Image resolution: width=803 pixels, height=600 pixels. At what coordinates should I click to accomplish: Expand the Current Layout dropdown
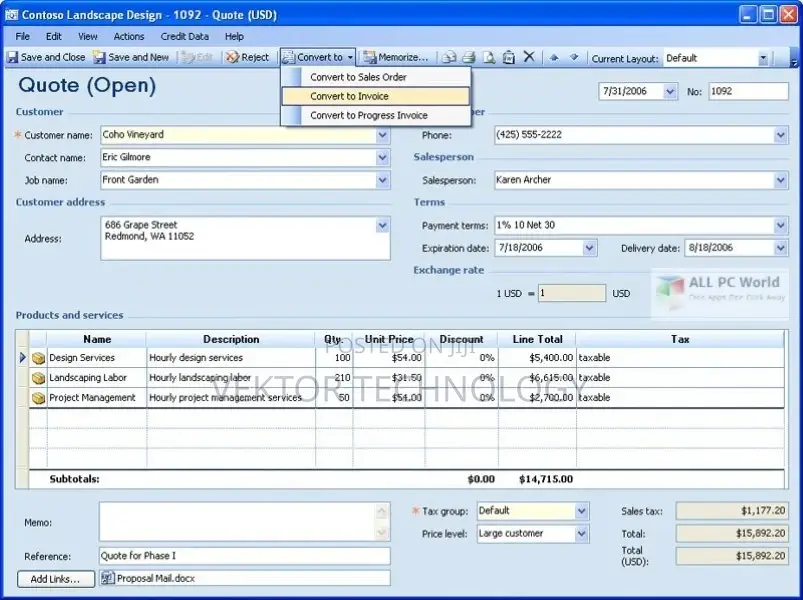pyautogui.click(x=763, y=58)
